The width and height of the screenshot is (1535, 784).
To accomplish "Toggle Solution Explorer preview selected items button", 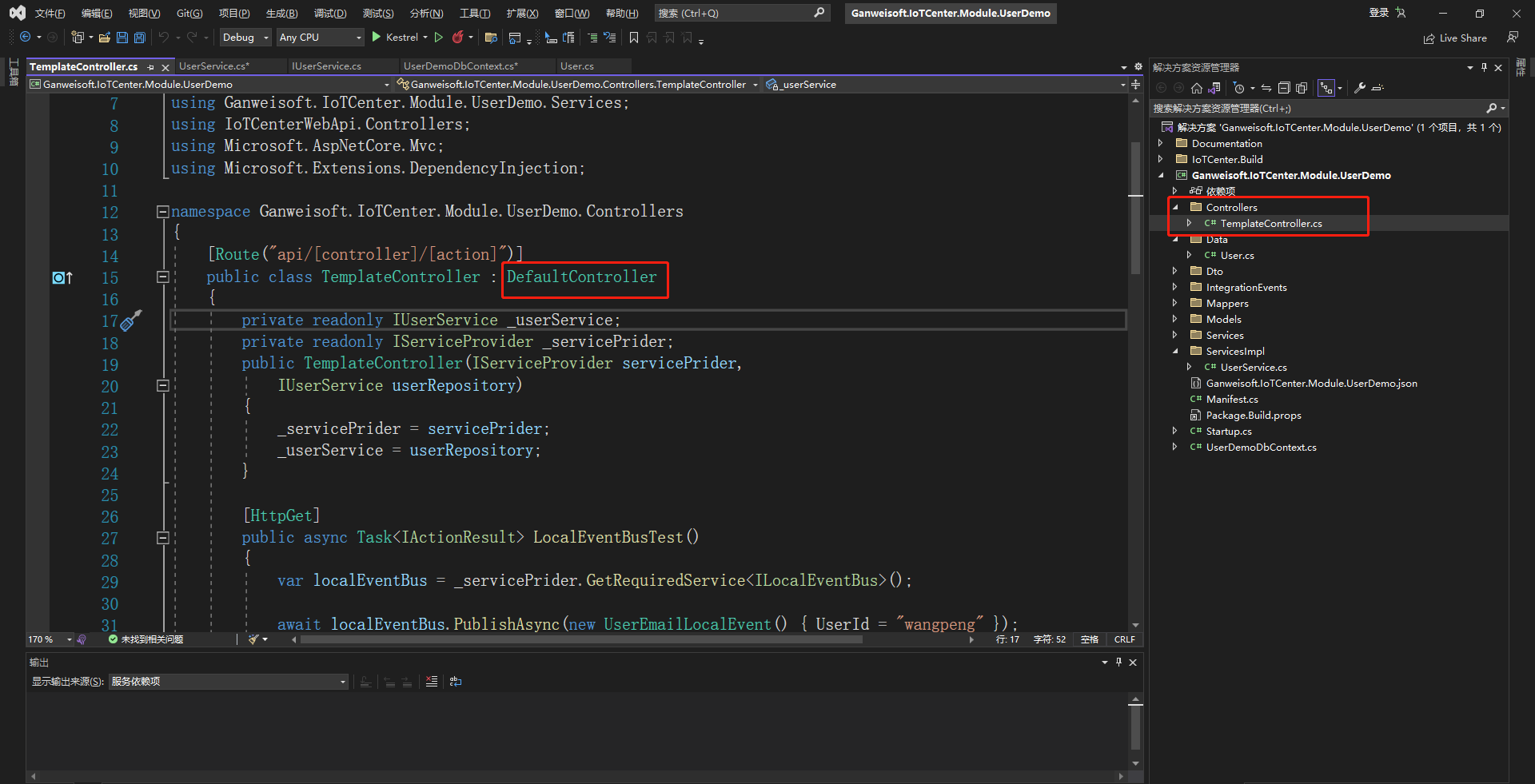I will click(1378, 88).
